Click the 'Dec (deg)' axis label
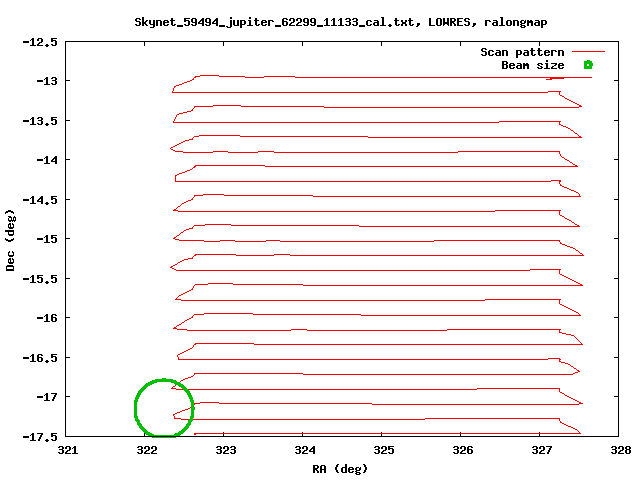Image resolution: width=640 pixels, height=480 pixels. [x=10, y=240]
